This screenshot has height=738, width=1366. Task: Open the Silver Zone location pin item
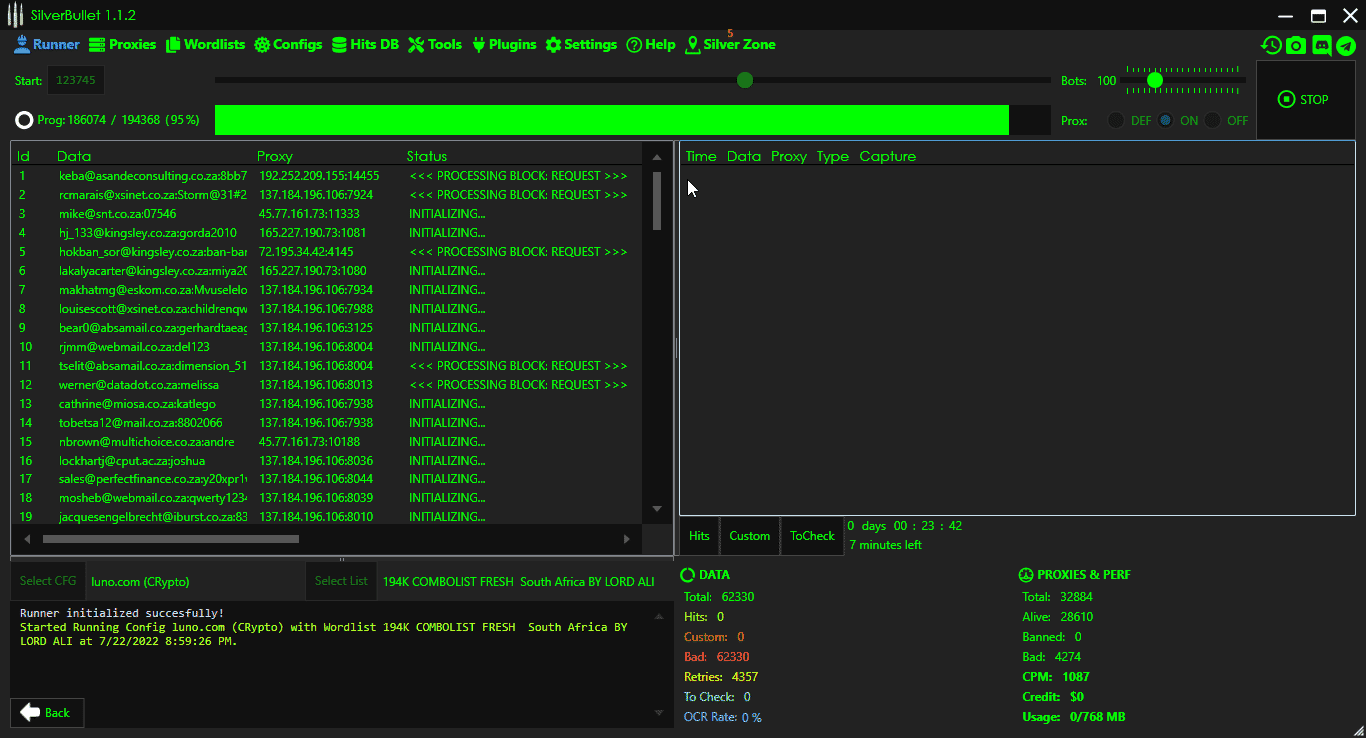(x=730, y=45)
